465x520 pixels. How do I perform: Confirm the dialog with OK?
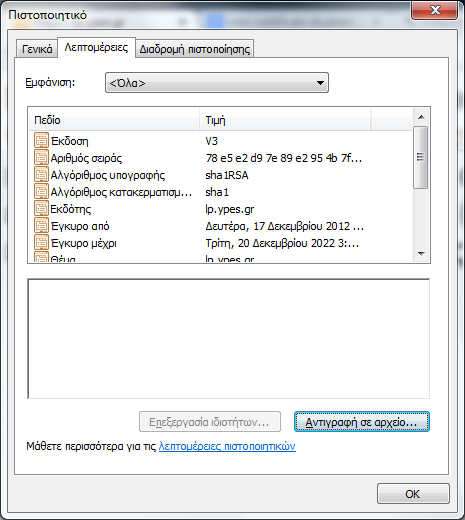(413, 494)
